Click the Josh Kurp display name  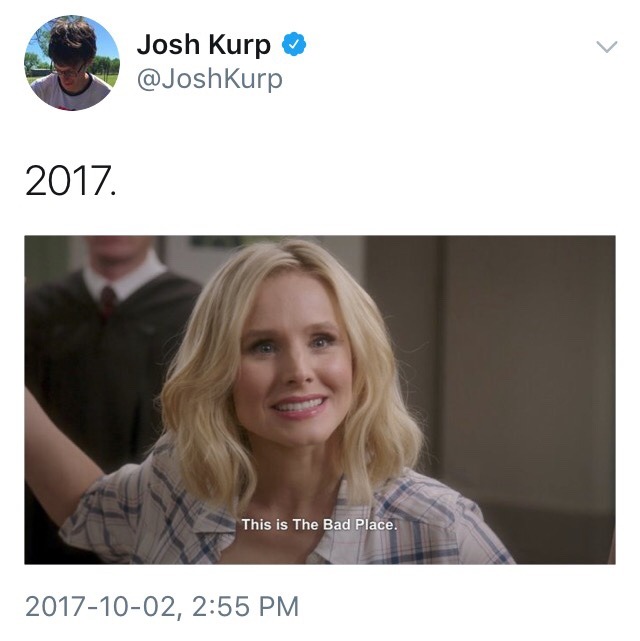pos(204,45)
